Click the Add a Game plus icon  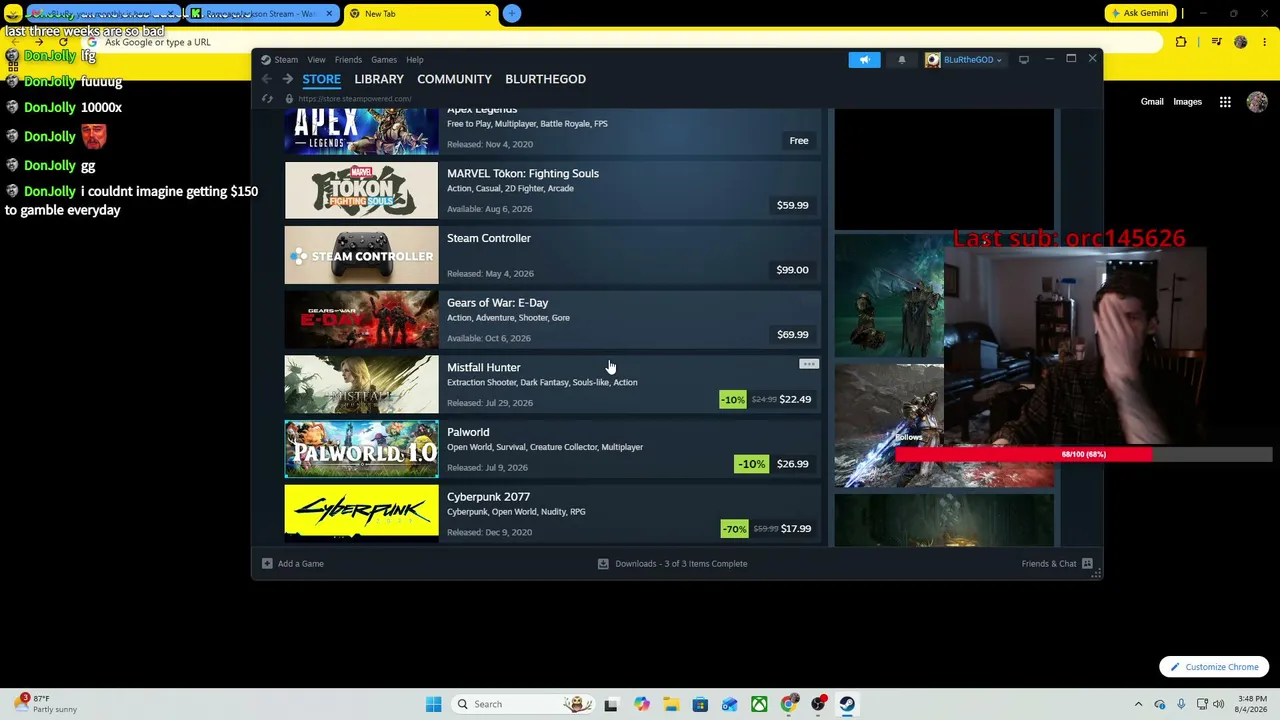coord(267,564)
